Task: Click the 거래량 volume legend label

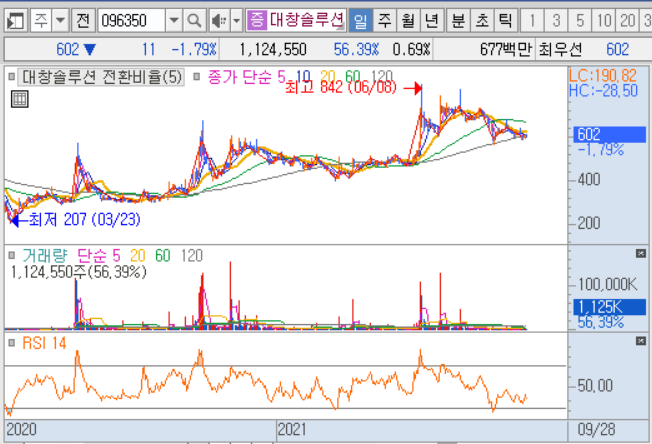Action: point(44,255)
